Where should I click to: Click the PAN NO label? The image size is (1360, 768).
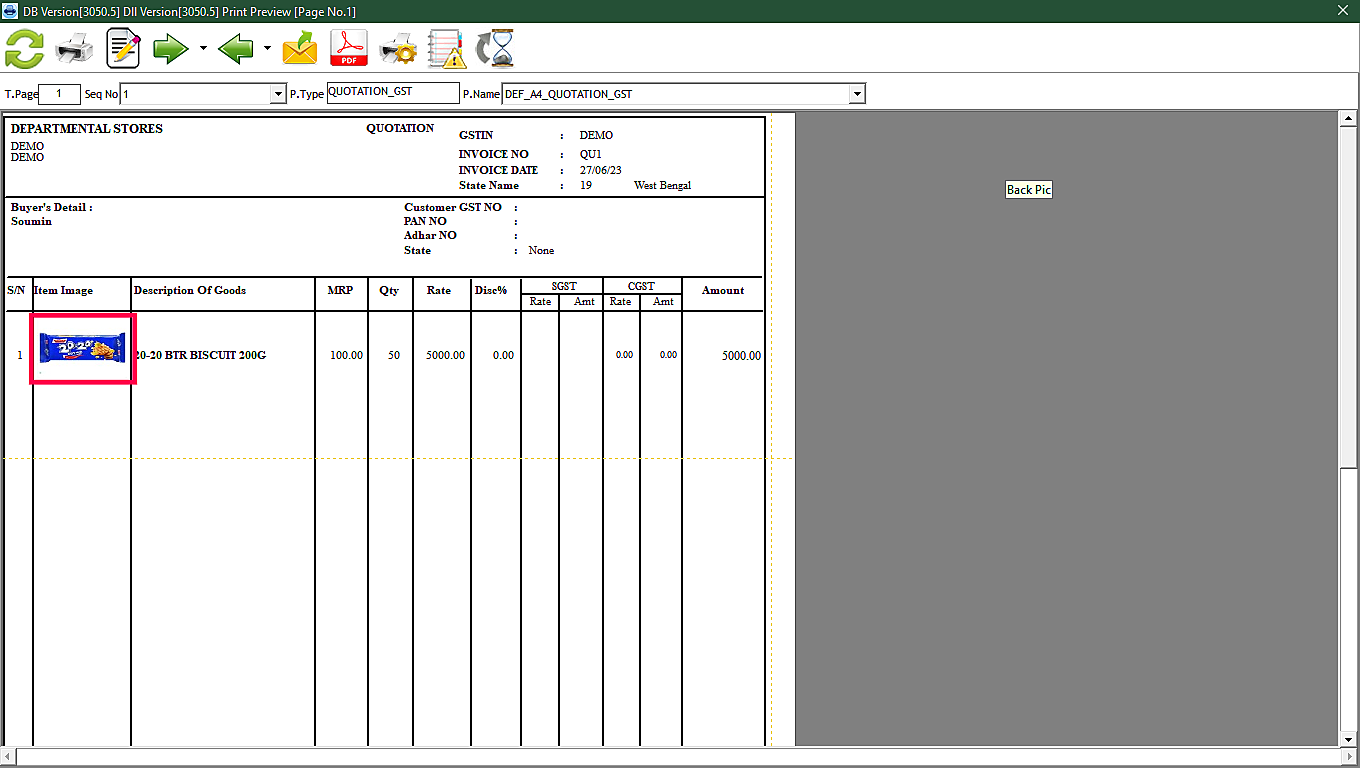(x=425, y=221)
